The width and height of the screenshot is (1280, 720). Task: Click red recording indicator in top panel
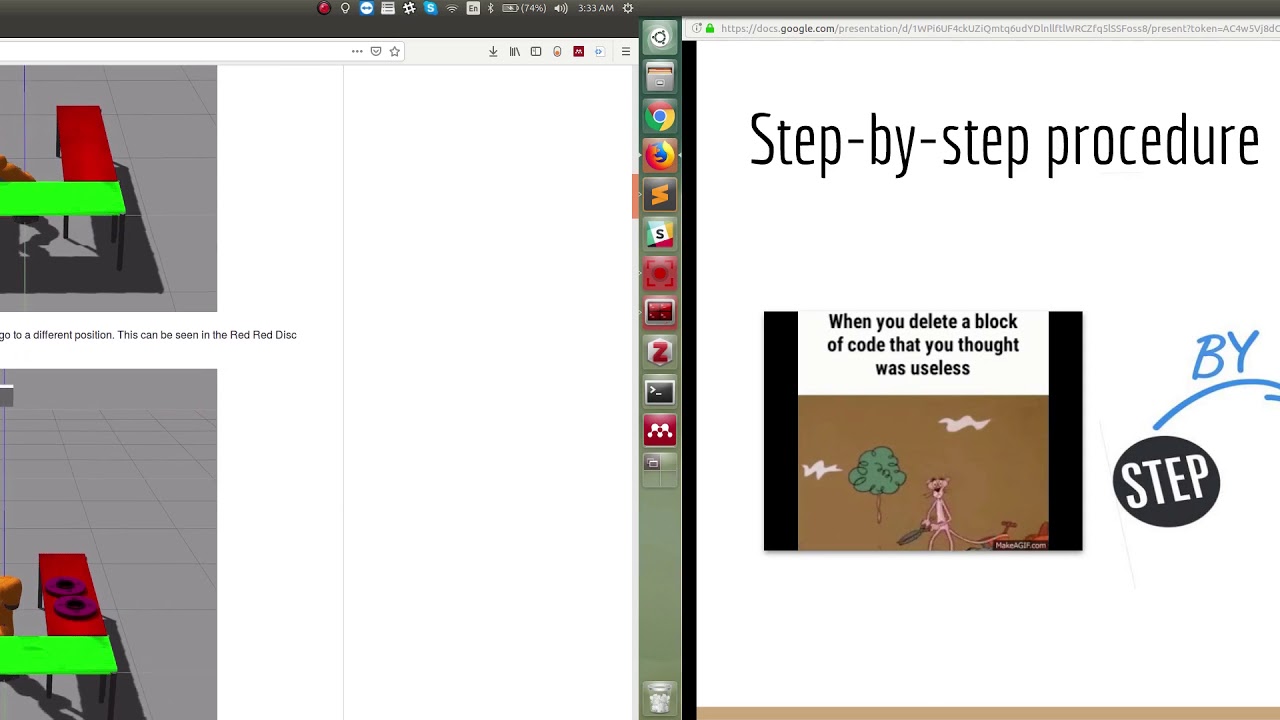tap(324, 8)
